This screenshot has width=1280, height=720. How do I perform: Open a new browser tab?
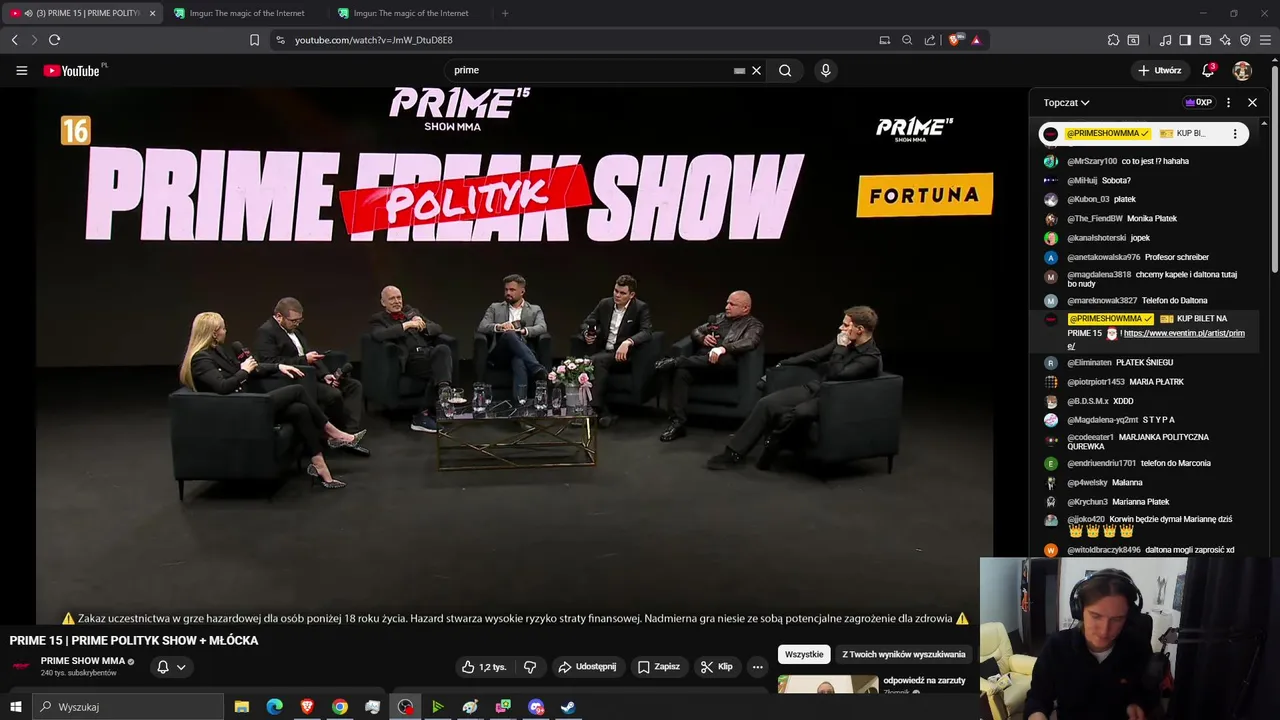point(504,13)
